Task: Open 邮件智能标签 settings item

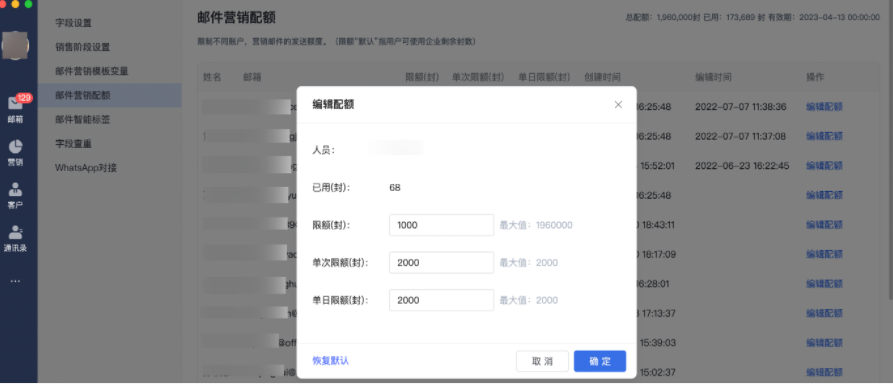Action: pyautogui.click(x=83, y=120)
